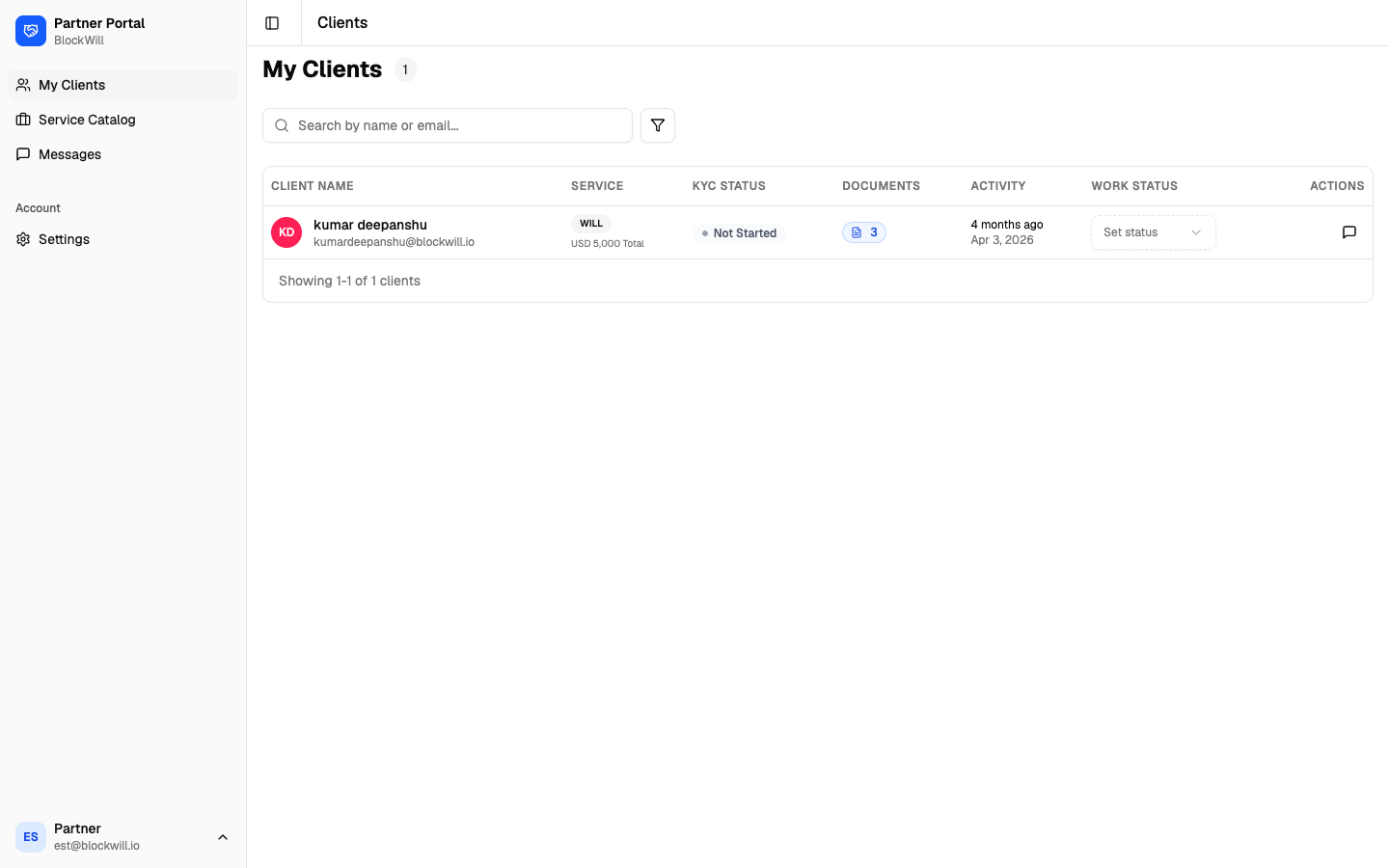Focus the search by name or email field
The width and height of the screenshot is (1389, 868).
448,125
